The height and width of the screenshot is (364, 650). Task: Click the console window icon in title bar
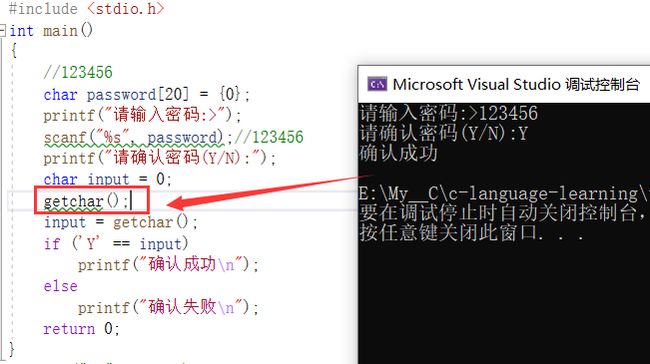(377, 85)
